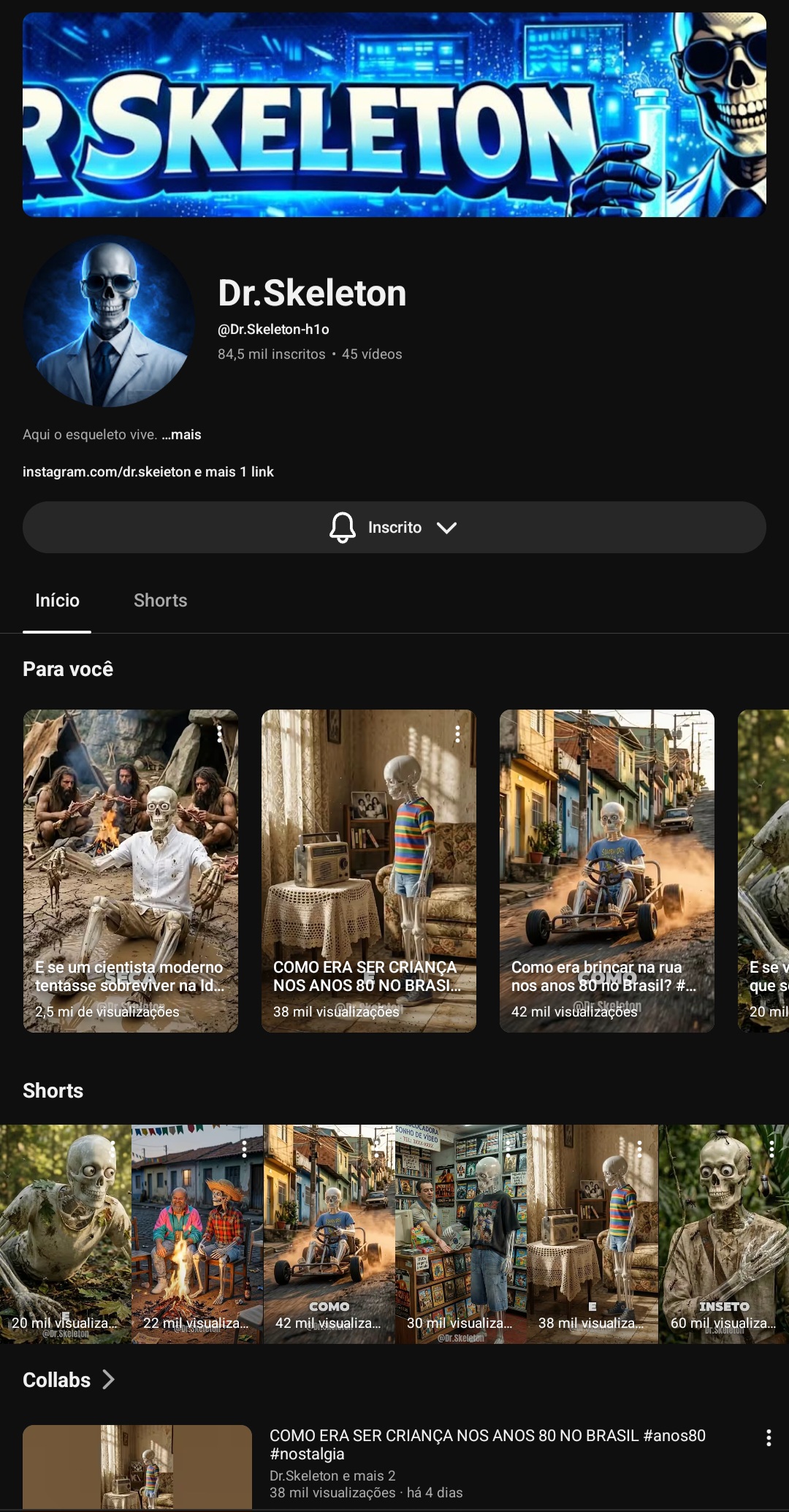789x1512 pixels.
Task: Open the instagram.com/dr.skeieton link
Action: click(107, 471)
